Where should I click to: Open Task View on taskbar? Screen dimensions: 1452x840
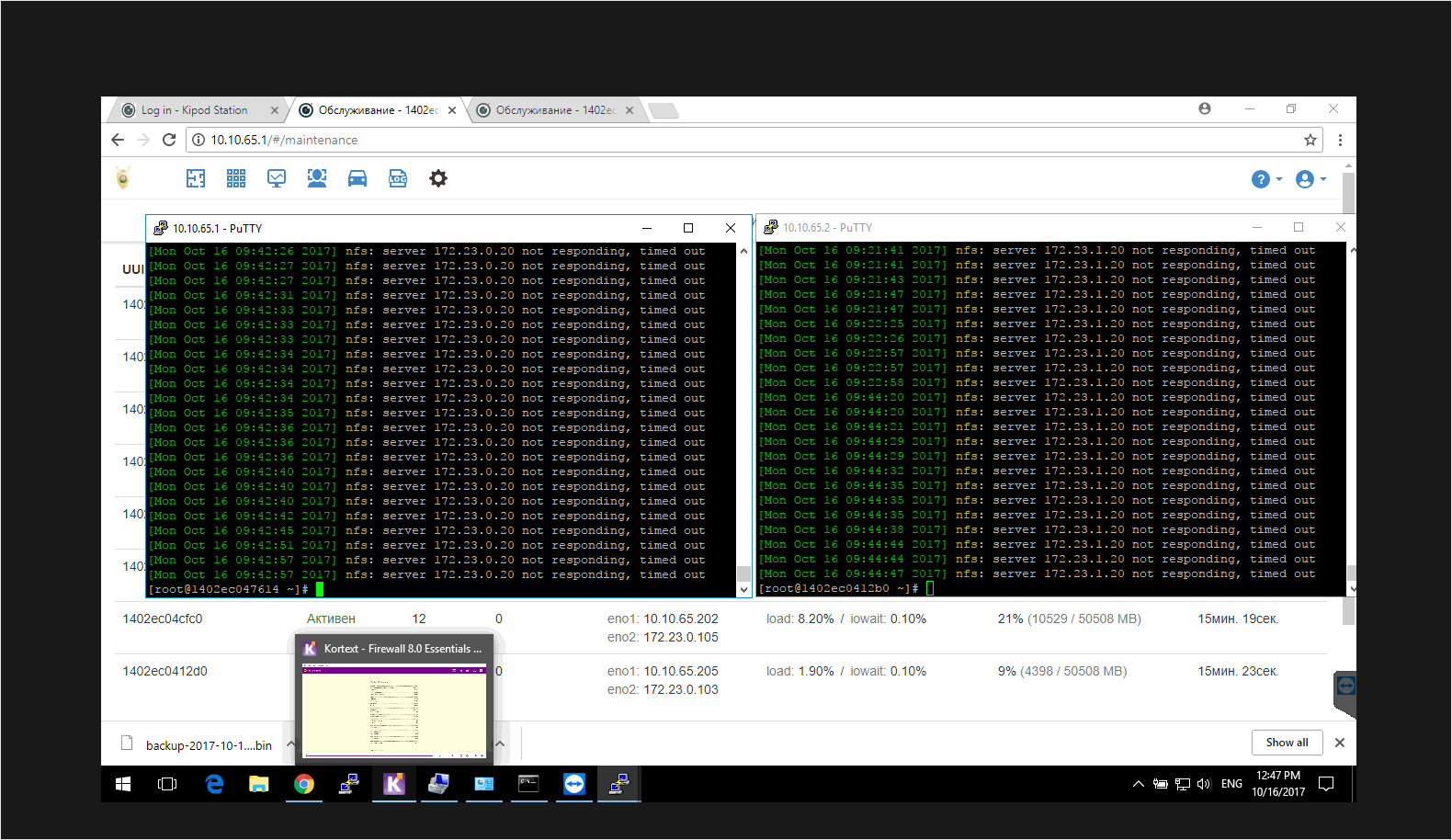167,784
